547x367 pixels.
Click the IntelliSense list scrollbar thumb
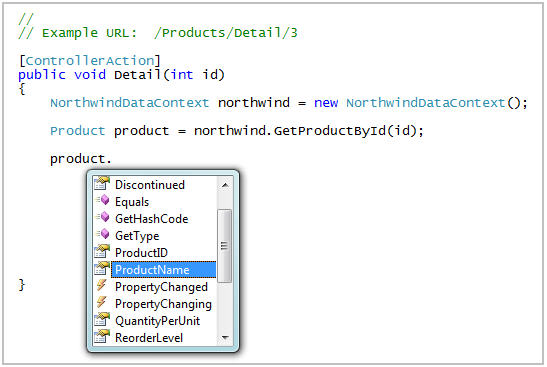click(x=224, y=246)
